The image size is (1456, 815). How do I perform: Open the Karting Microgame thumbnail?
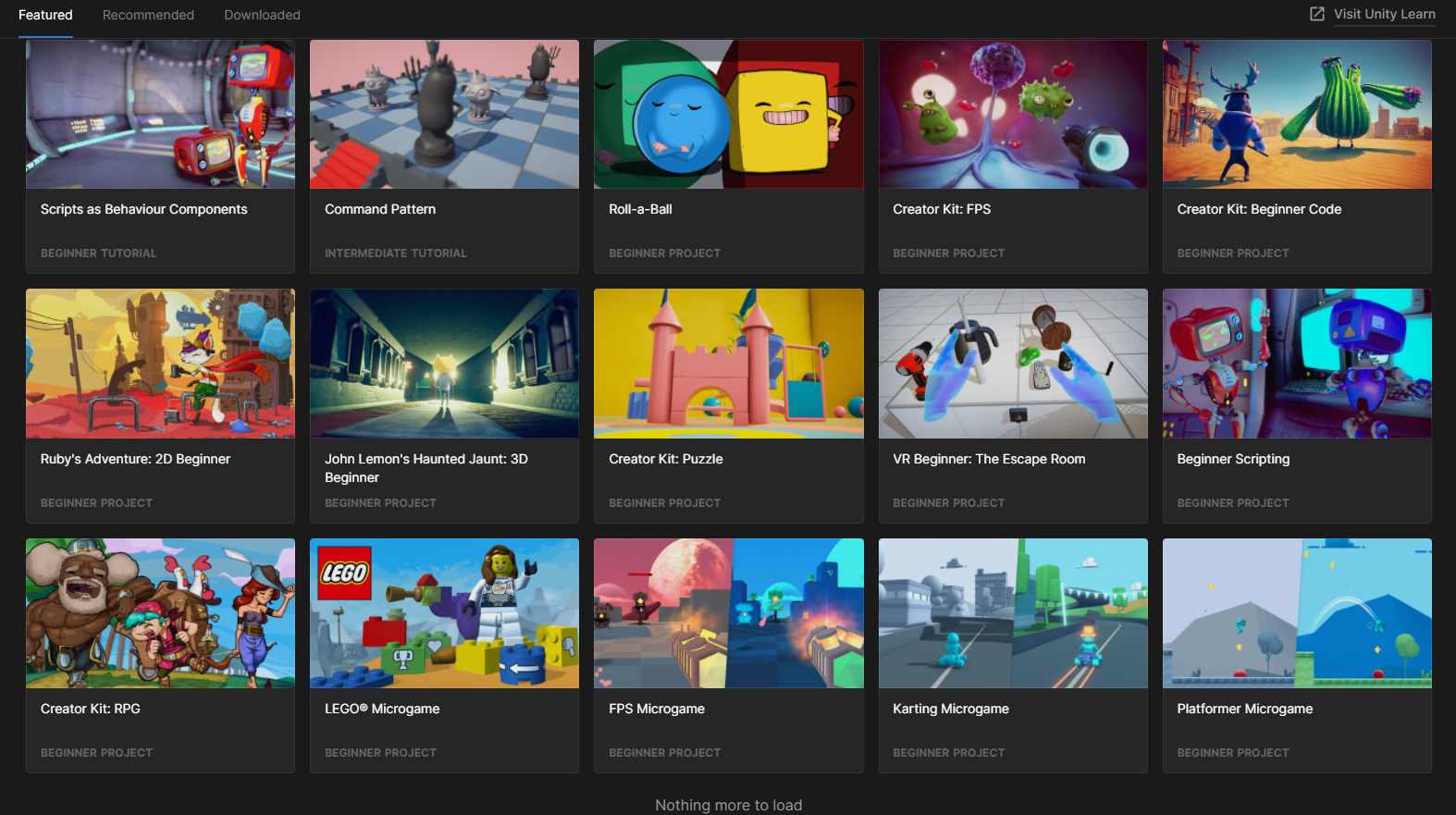tap(1013, 613)
